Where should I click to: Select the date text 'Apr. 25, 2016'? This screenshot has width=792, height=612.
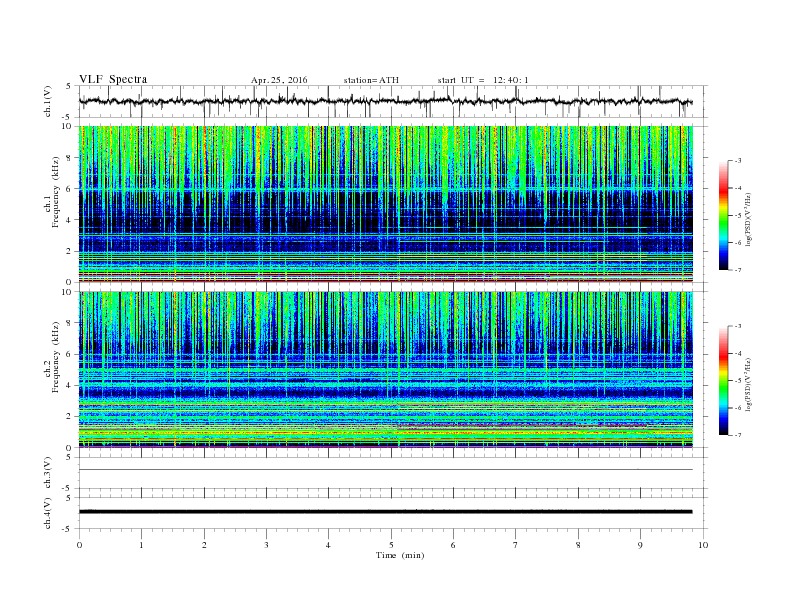279,80
